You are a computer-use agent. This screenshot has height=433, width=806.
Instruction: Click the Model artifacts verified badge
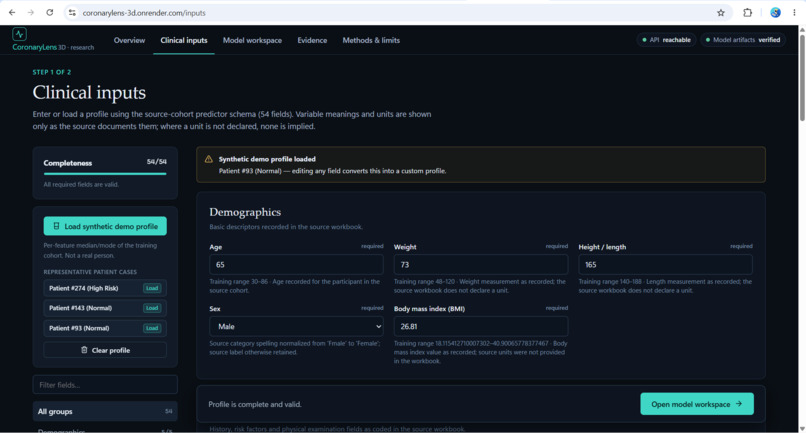tap(743, 40)
